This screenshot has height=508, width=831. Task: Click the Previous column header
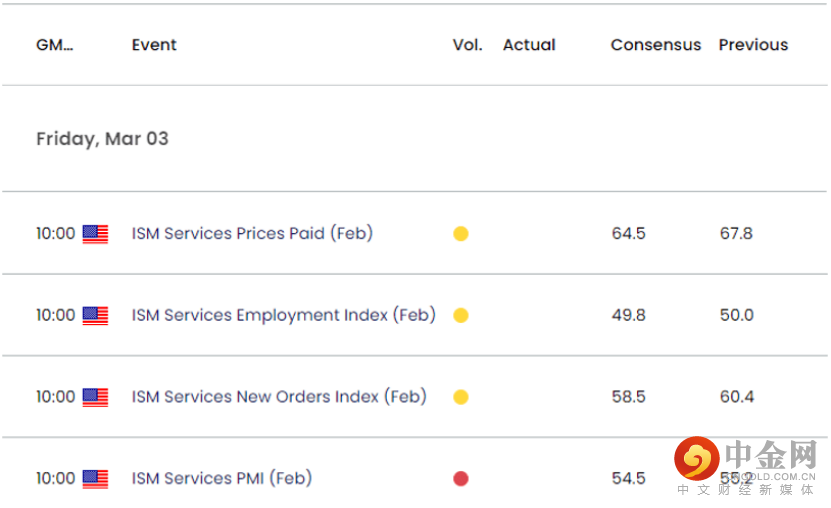[x=753, y=45]
